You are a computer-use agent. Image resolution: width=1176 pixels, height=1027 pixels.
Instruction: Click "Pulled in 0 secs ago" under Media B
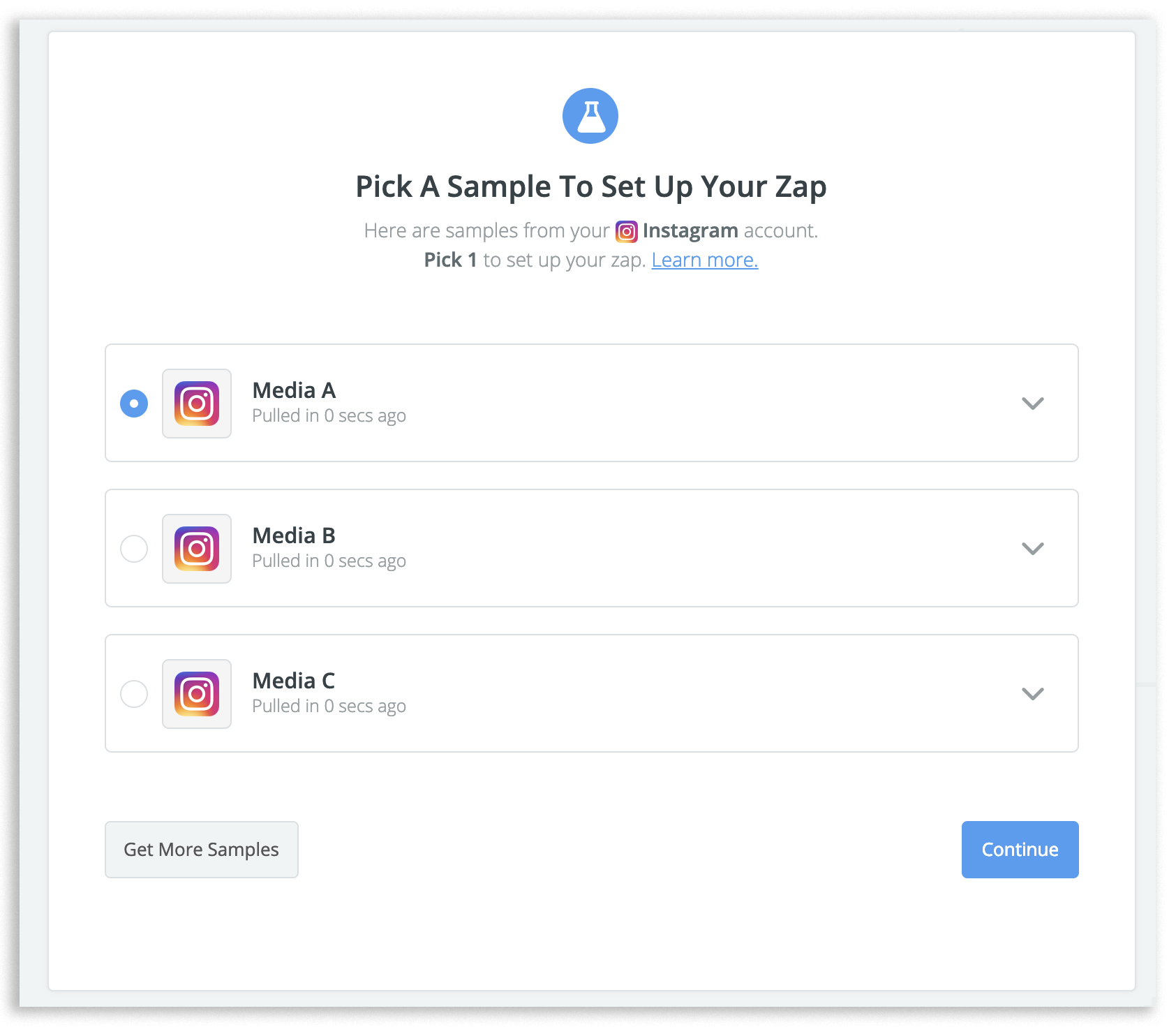(329, 561)
